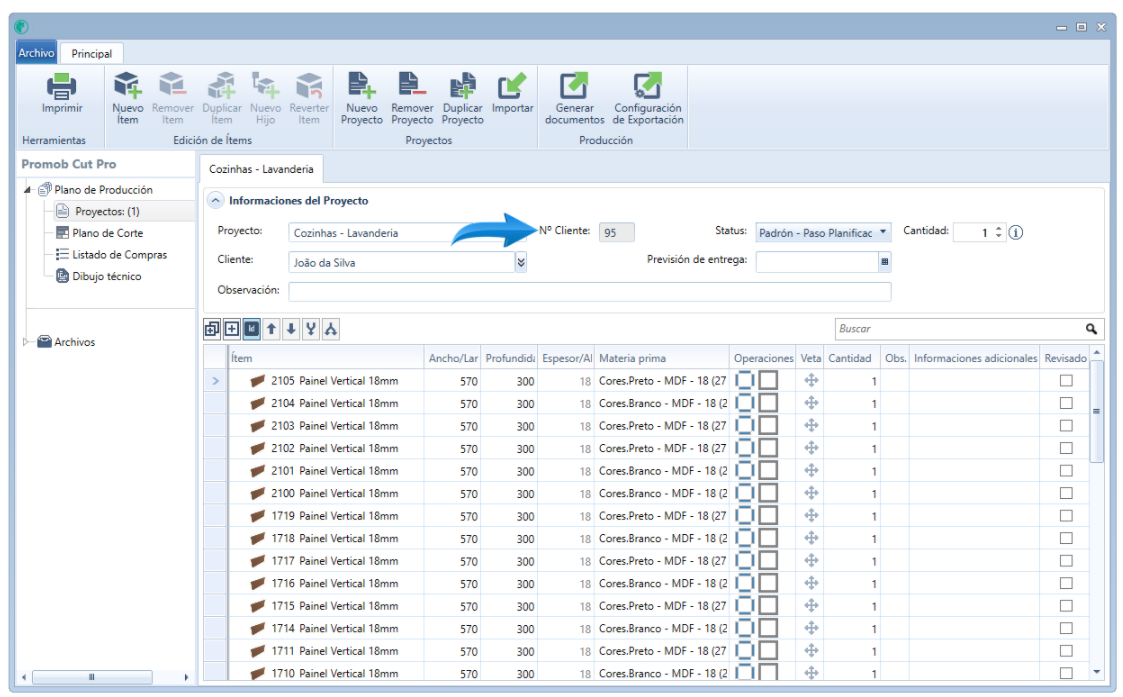This screenshot has height=697, width=1123.
Task: Select Proyectos: (1) in the tree
Action: [x=107, y=211]
